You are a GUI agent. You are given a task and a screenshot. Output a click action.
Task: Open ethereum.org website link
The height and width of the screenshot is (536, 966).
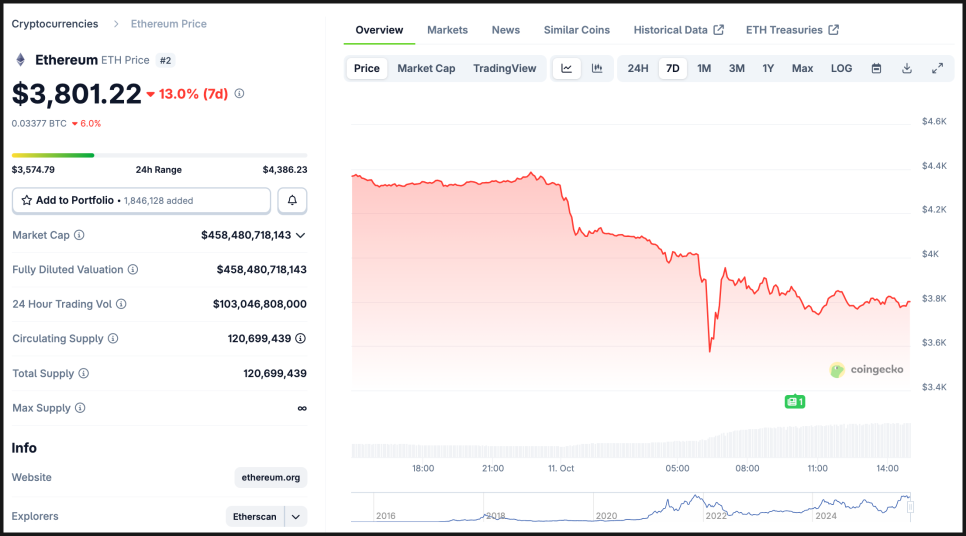[271, 477]
